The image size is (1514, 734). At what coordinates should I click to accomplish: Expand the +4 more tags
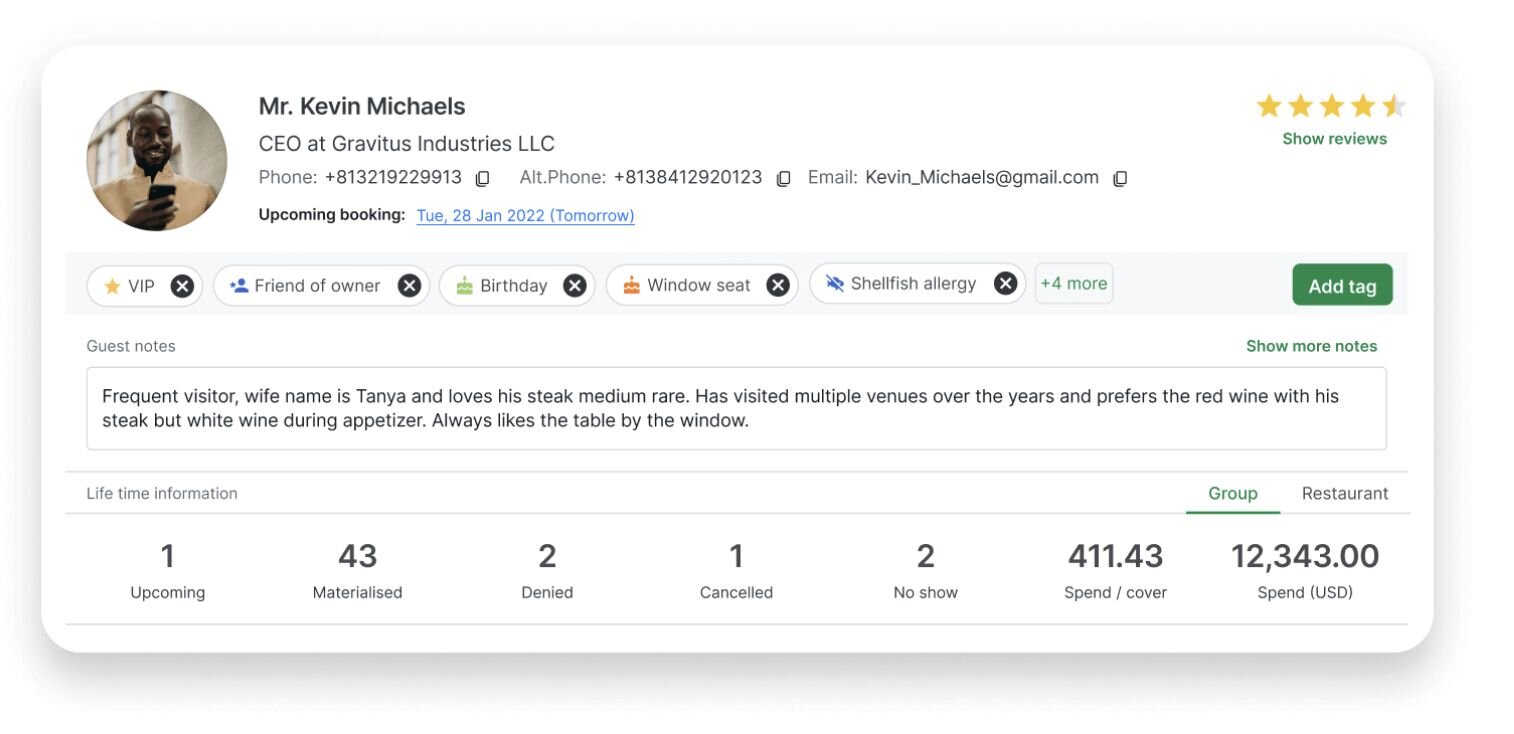[1073, 284]
